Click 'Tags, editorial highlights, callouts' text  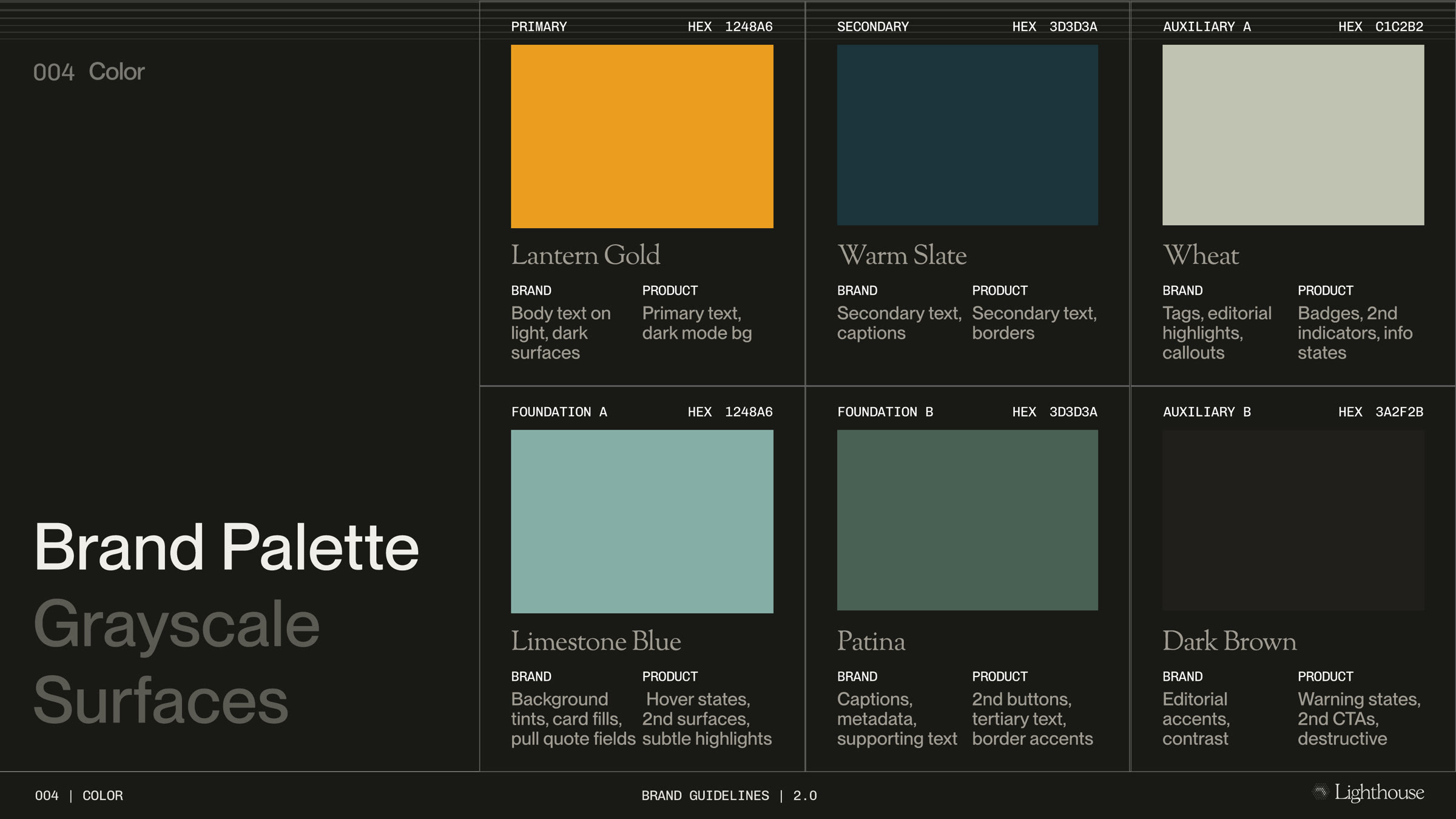[1217, 333]
